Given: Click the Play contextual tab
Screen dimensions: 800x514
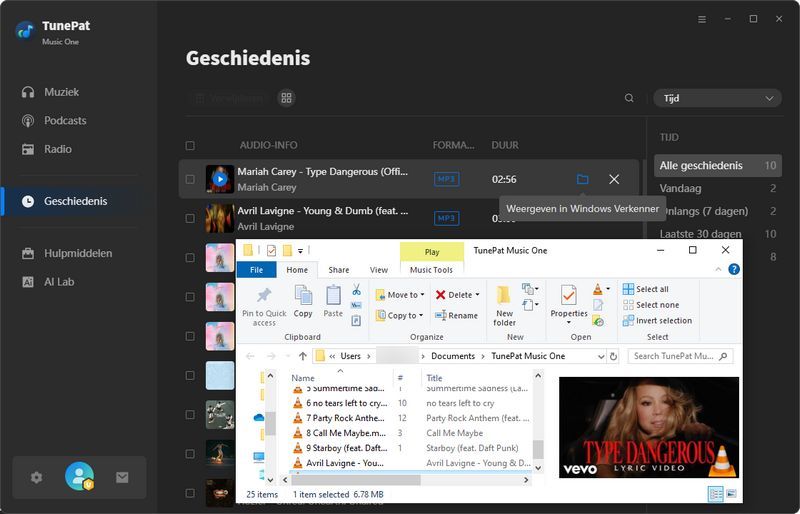Looking at the screenshot, I should click(432, 252).
